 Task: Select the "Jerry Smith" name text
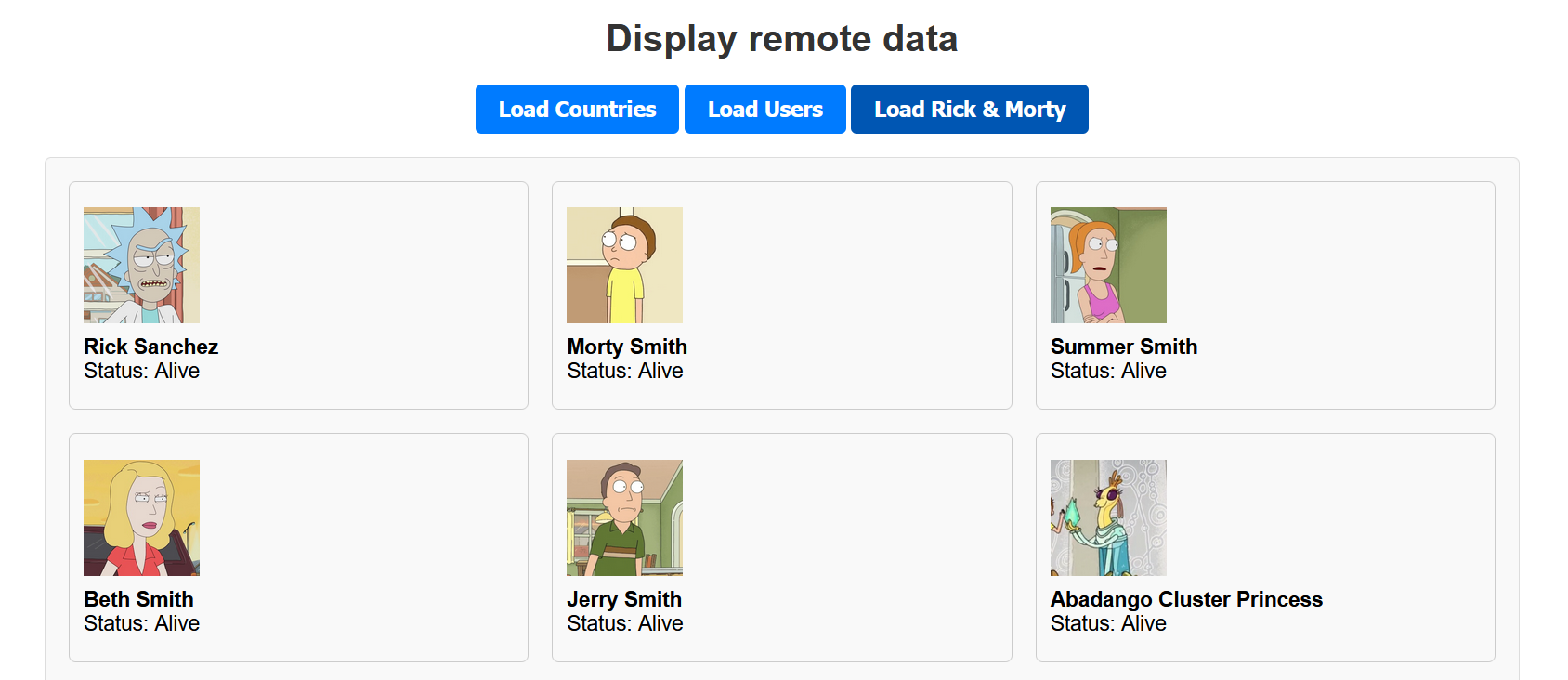[624, 599]
